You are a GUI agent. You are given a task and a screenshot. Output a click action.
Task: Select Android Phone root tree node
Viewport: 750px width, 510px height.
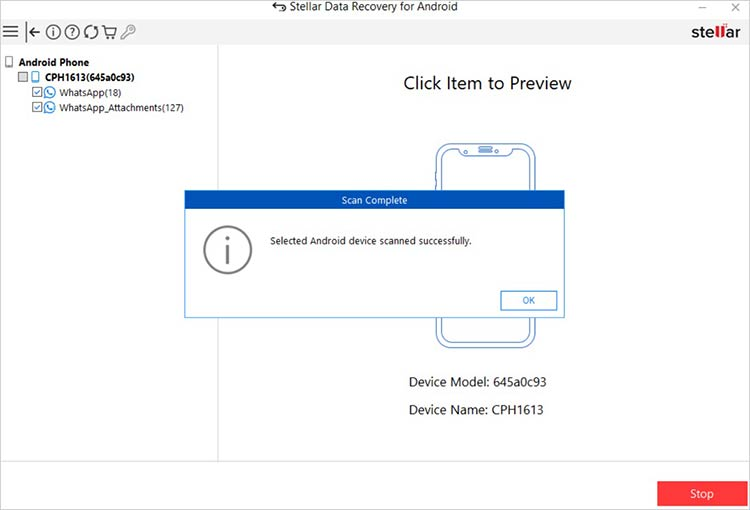click(53, 62)
